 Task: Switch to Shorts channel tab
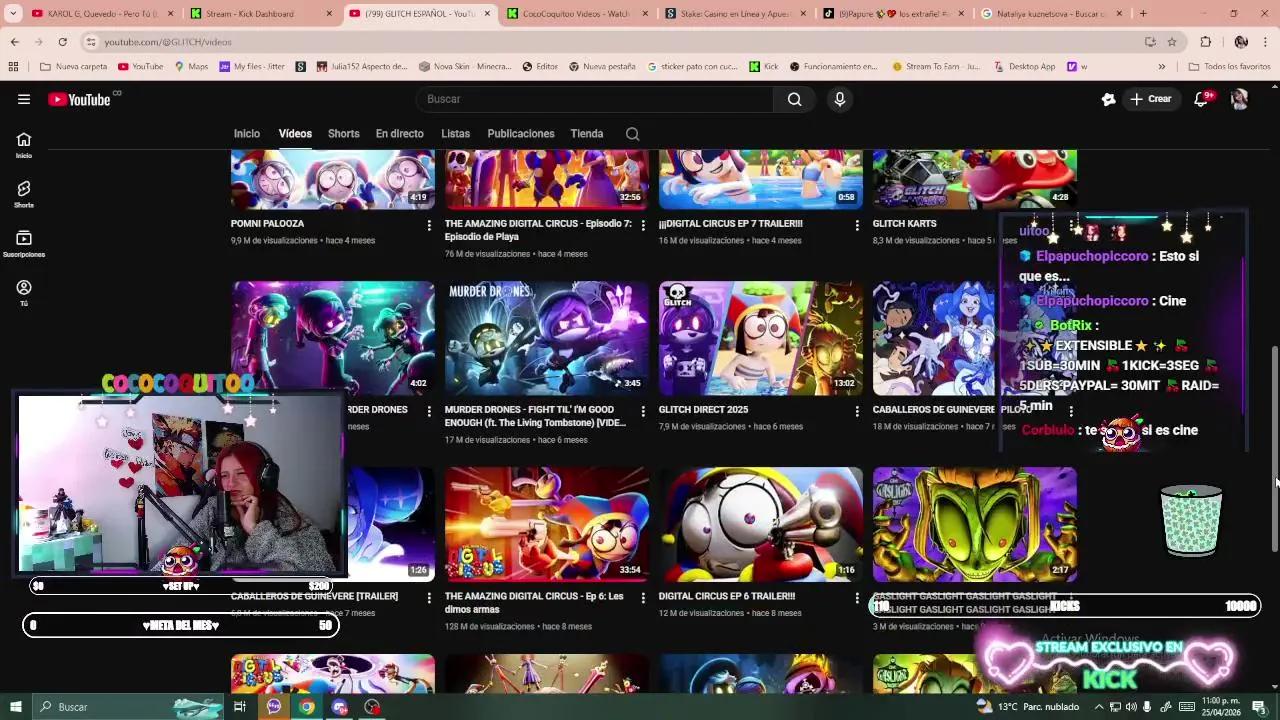pyautogui.click(x=343, y=134)
